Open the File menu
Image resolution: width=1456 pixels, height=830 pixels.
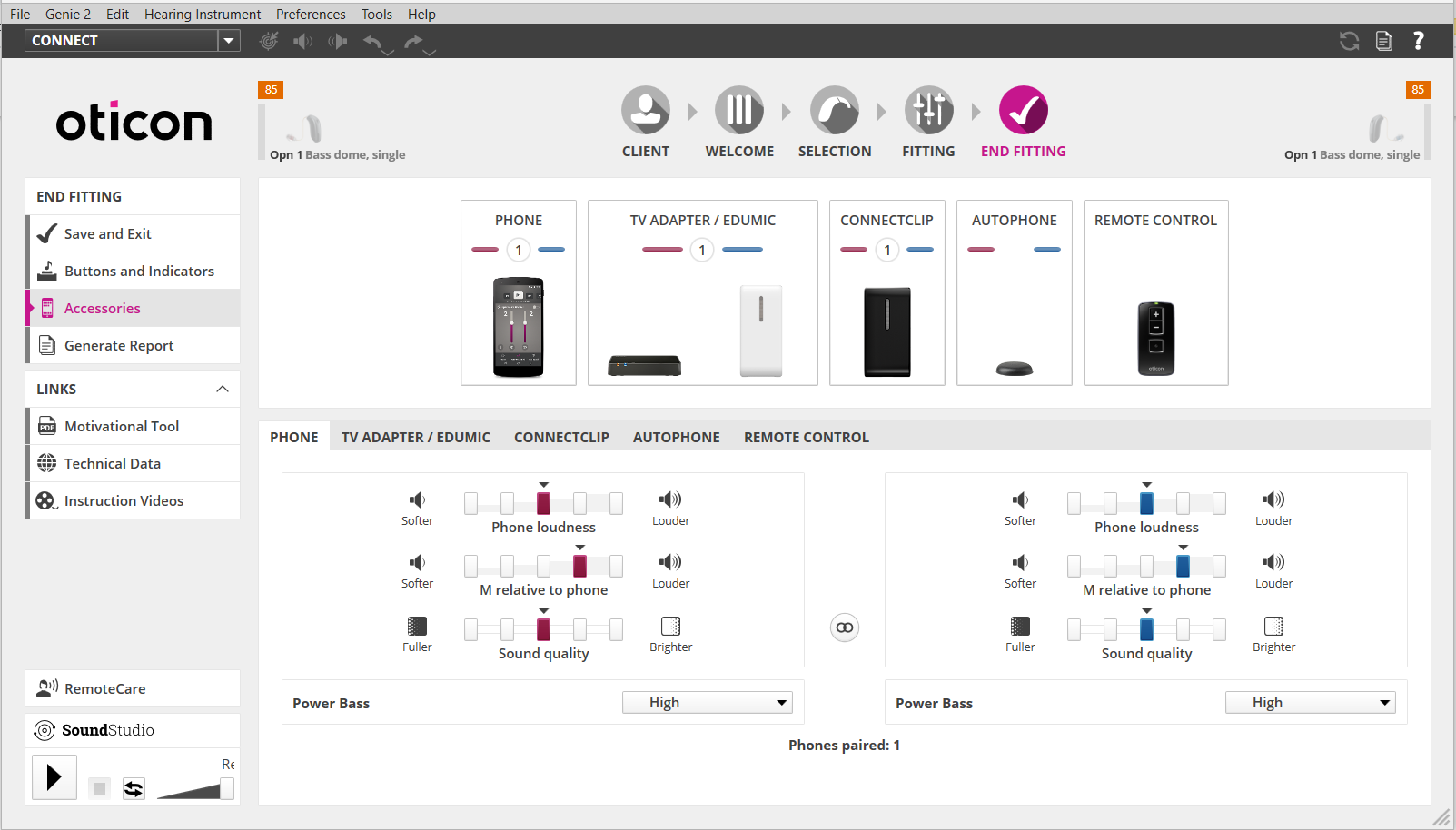[20, 14]
